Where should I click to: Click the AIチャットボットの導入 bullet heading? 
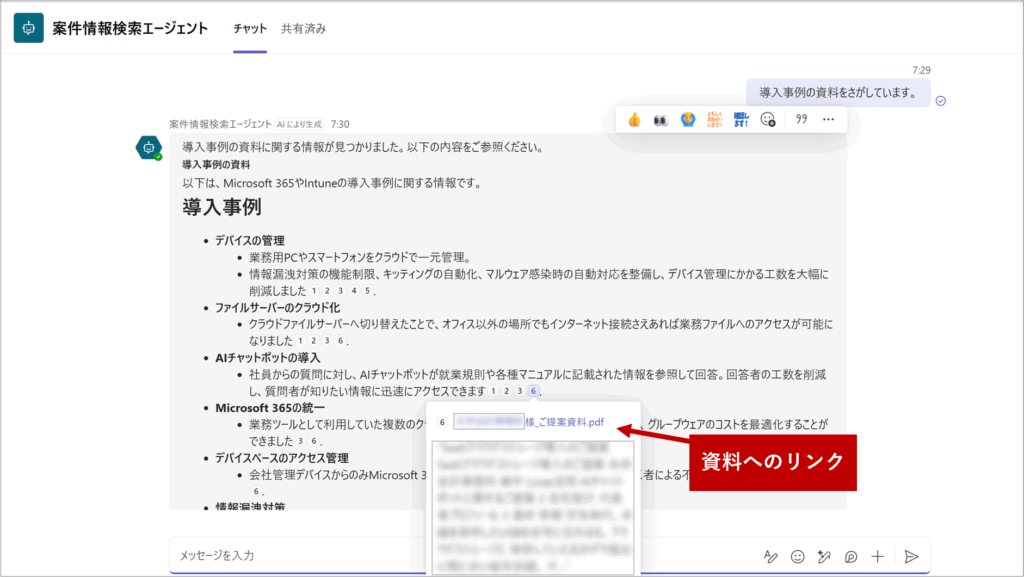(x=268, y=358)
